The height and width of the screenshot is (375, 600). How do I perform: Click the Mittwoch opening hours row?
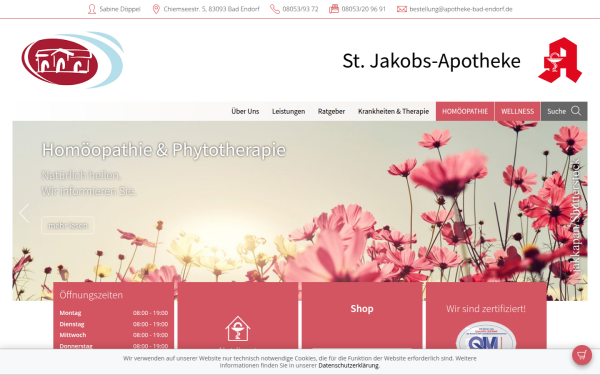[x=114, y=335]
